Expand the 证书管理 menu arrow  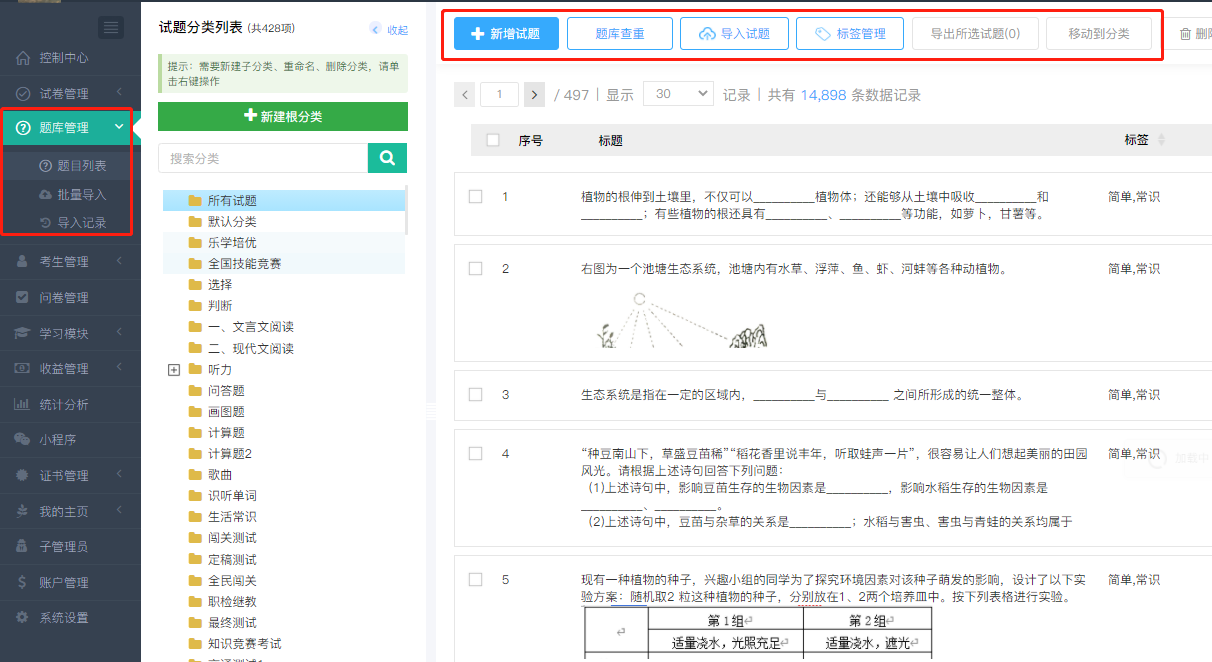119,475
